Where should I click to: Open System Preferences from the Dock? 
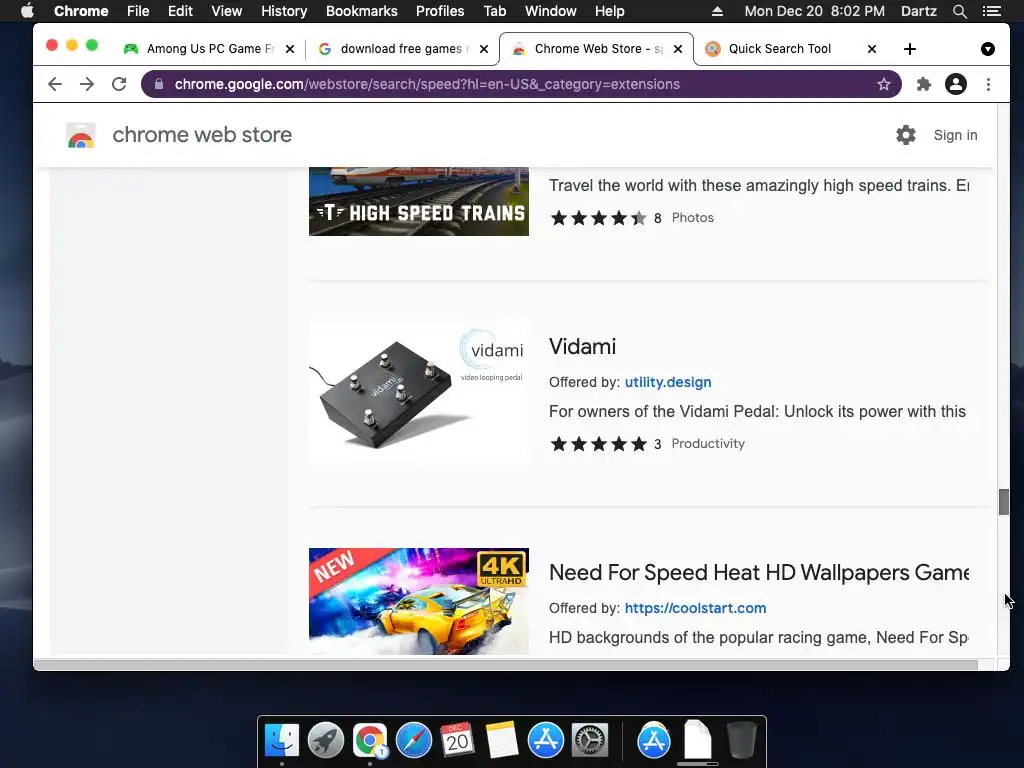tap(590, 741)
